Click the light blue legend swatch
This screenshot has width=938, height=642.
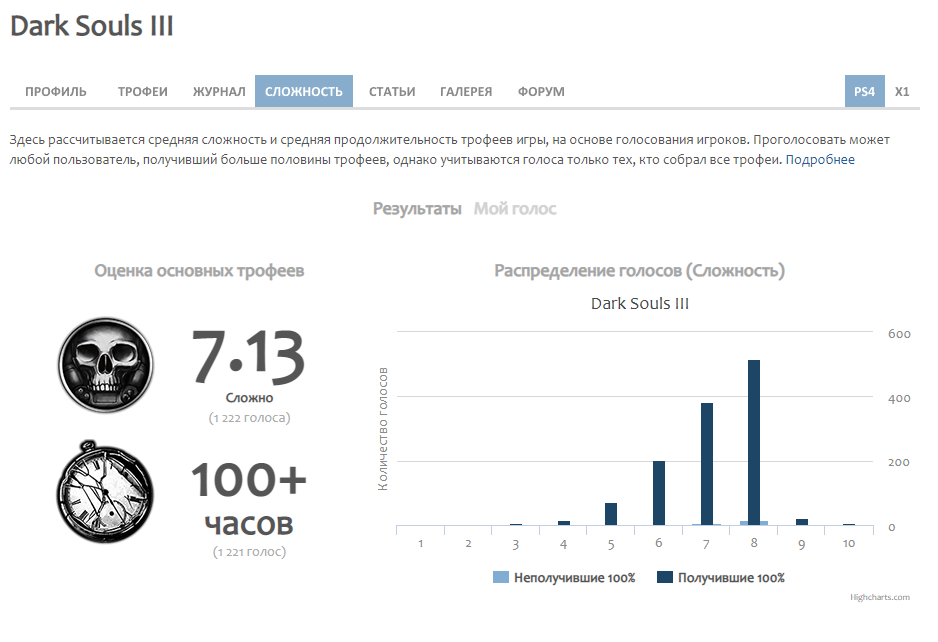click(501, 578)
